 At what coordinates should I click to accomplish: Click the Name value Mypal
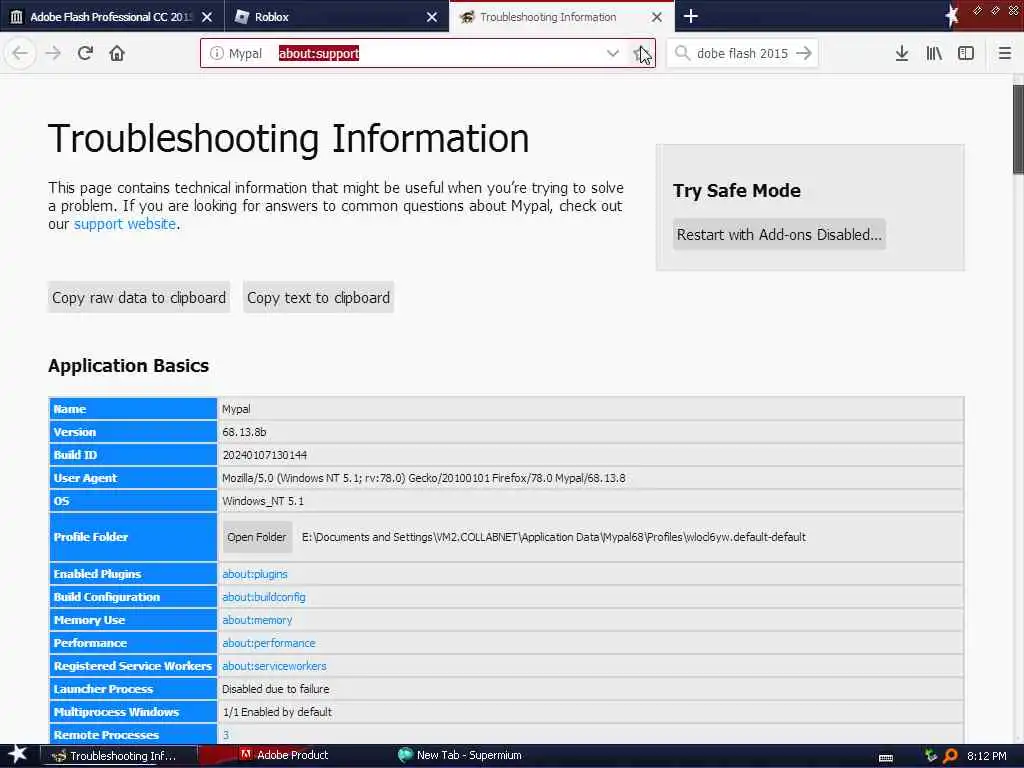[236, 409]
